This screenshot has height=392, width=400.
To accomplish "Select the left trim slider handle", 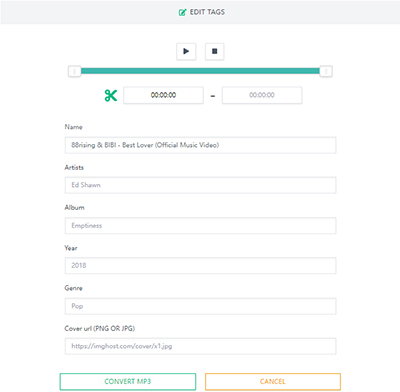I will [75, 71].
